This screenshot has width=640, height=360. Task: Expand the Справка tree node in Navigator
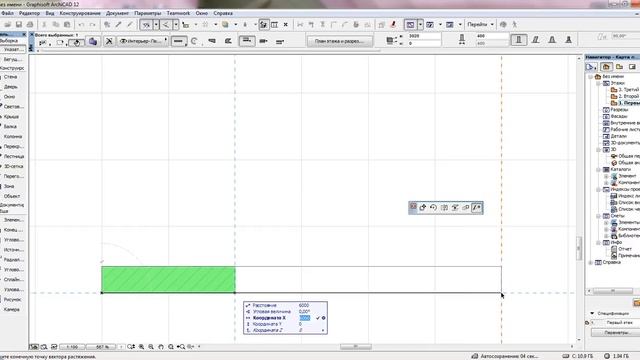pos(591,262)
